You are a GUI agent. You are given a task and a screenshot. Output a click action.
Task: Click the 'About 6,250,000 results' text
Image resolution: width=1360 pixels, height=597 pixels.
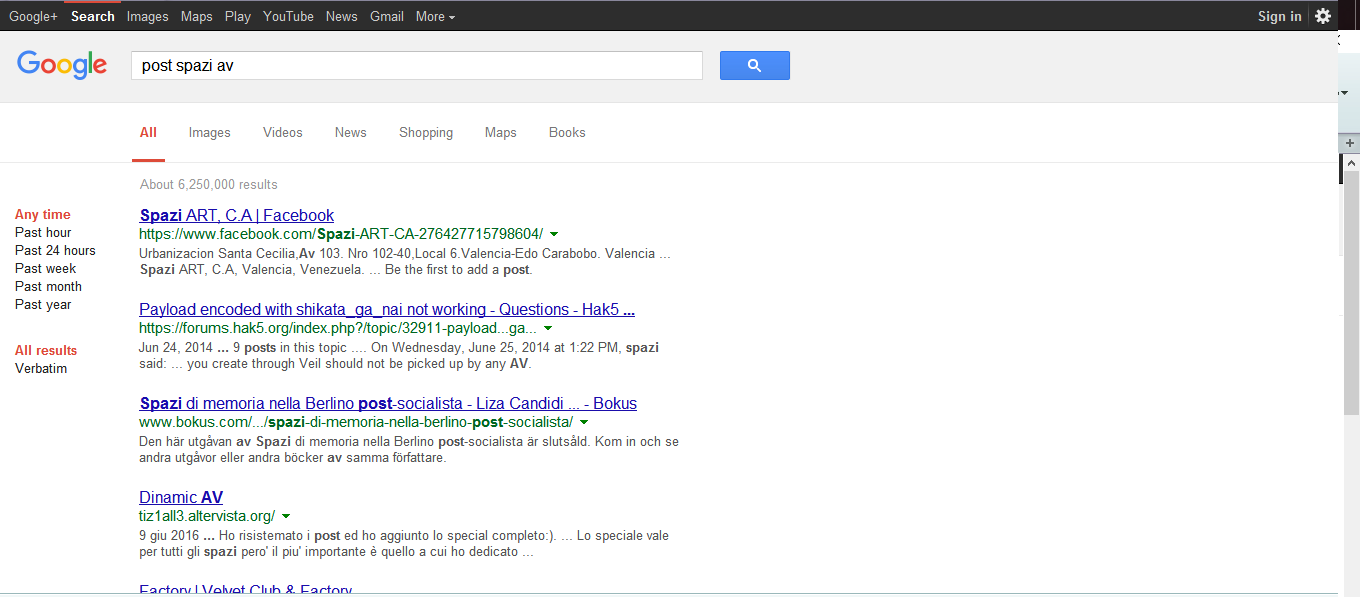[x=209, y=184]
